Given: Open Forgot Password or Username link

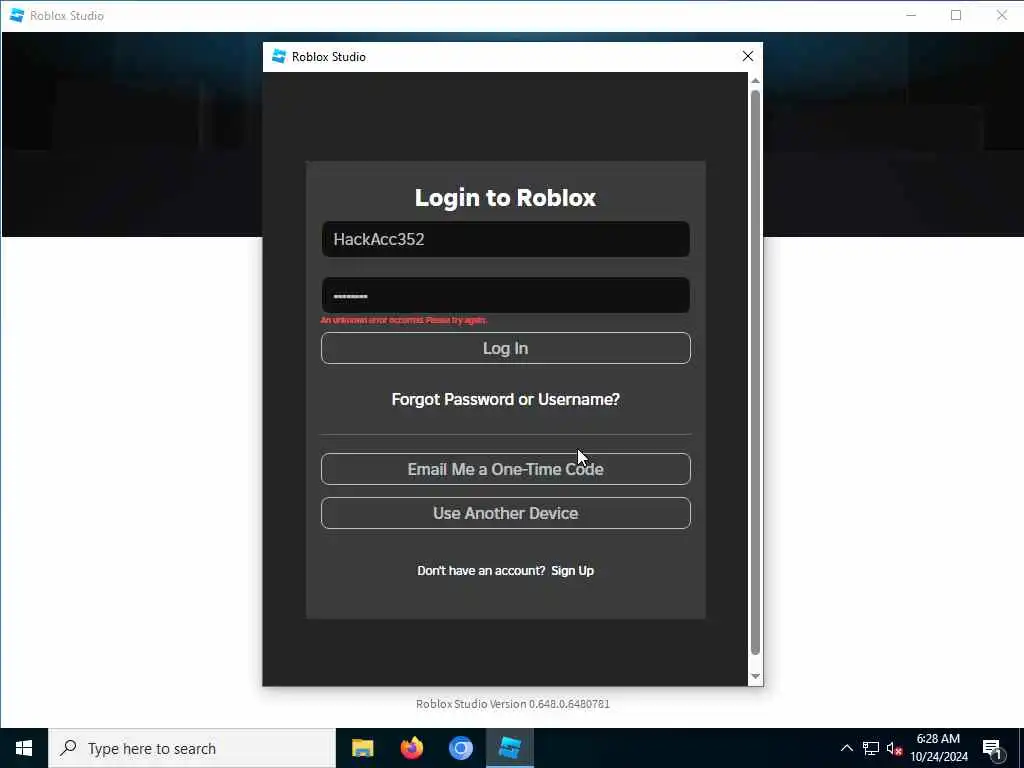Looking at the screenshot, I should click(x=505, y=399).
